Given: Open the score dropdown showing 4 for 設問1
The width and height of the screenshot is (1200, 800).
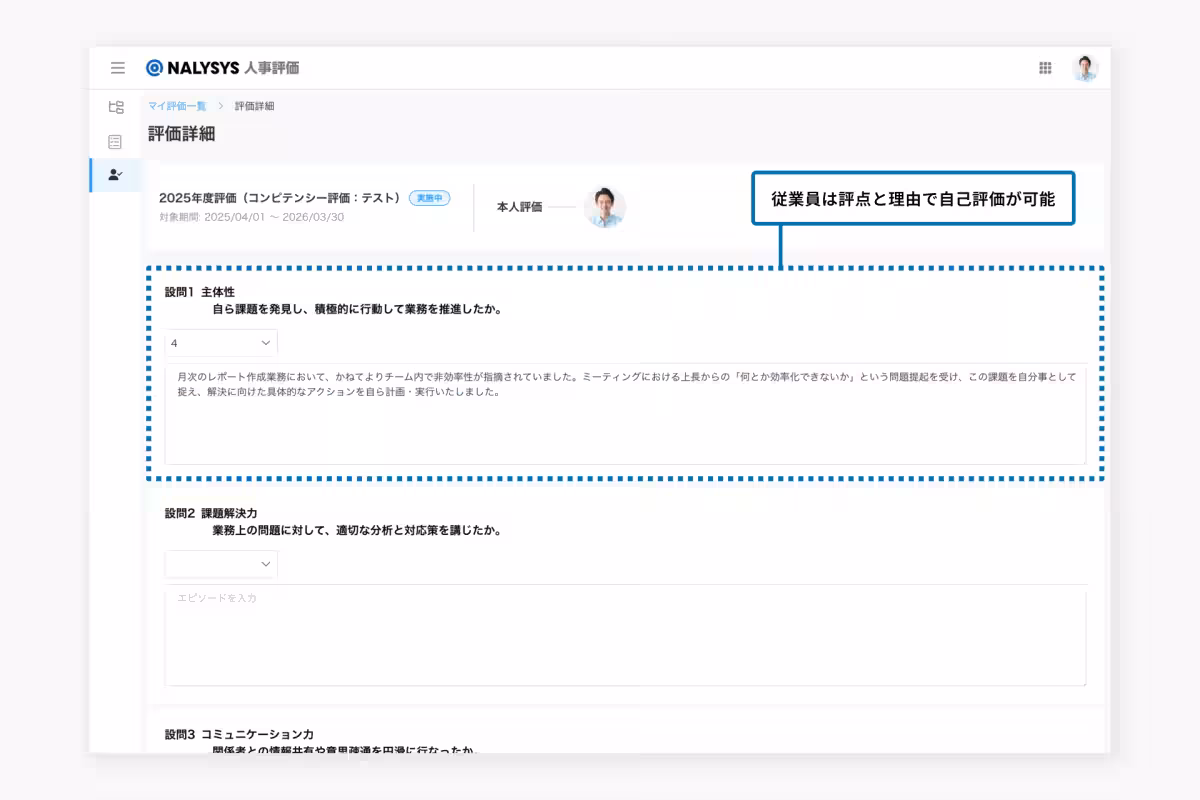Looking at the screenshot, I should [x=220, y=342].
